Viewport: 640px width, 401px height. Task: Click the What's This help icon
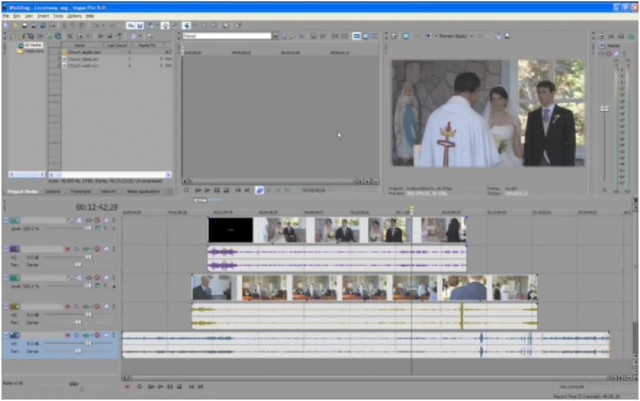click(238, 25)
